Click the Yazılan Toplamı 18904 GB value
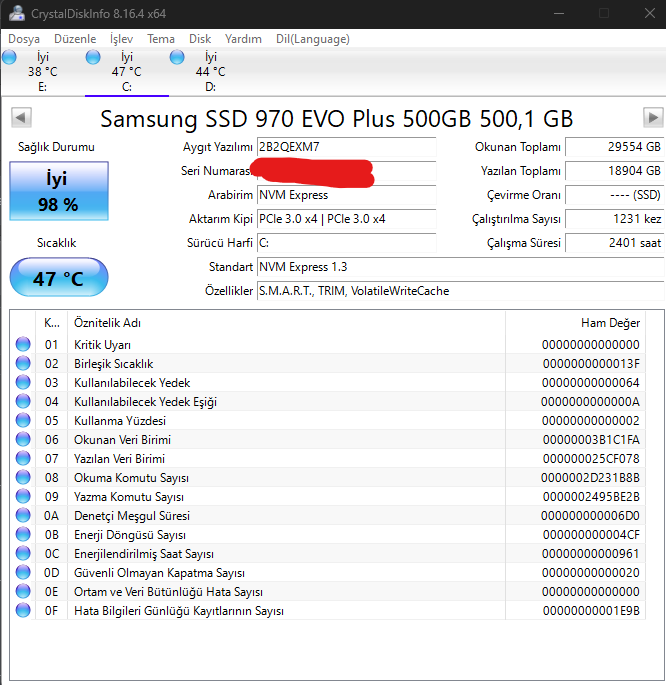The height and width of the screenshot is (685, 666). coord(614,171)
